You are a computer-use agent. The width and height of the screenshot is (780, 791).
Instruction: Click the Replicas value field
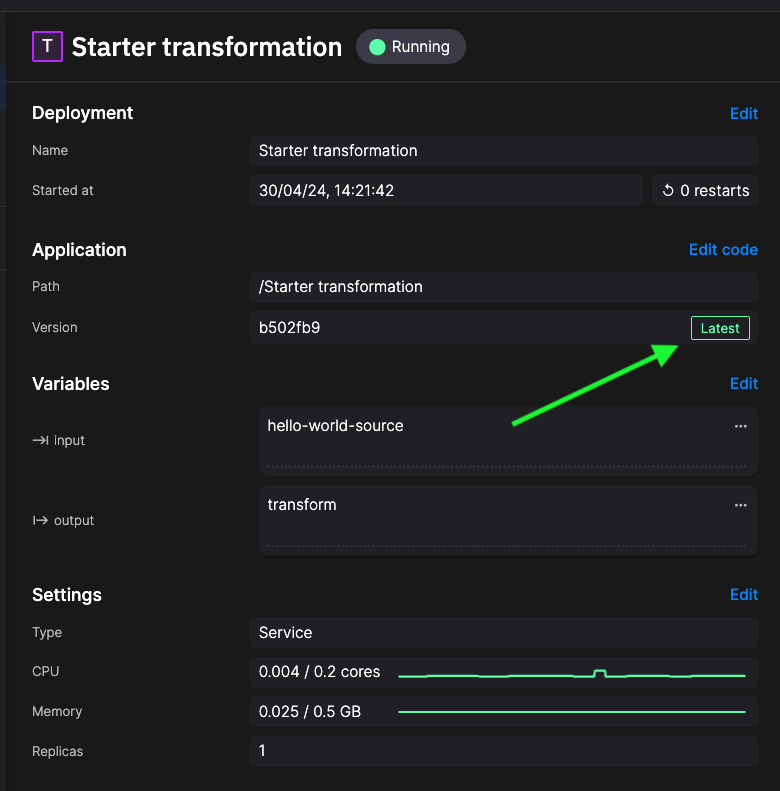(503, 750)
